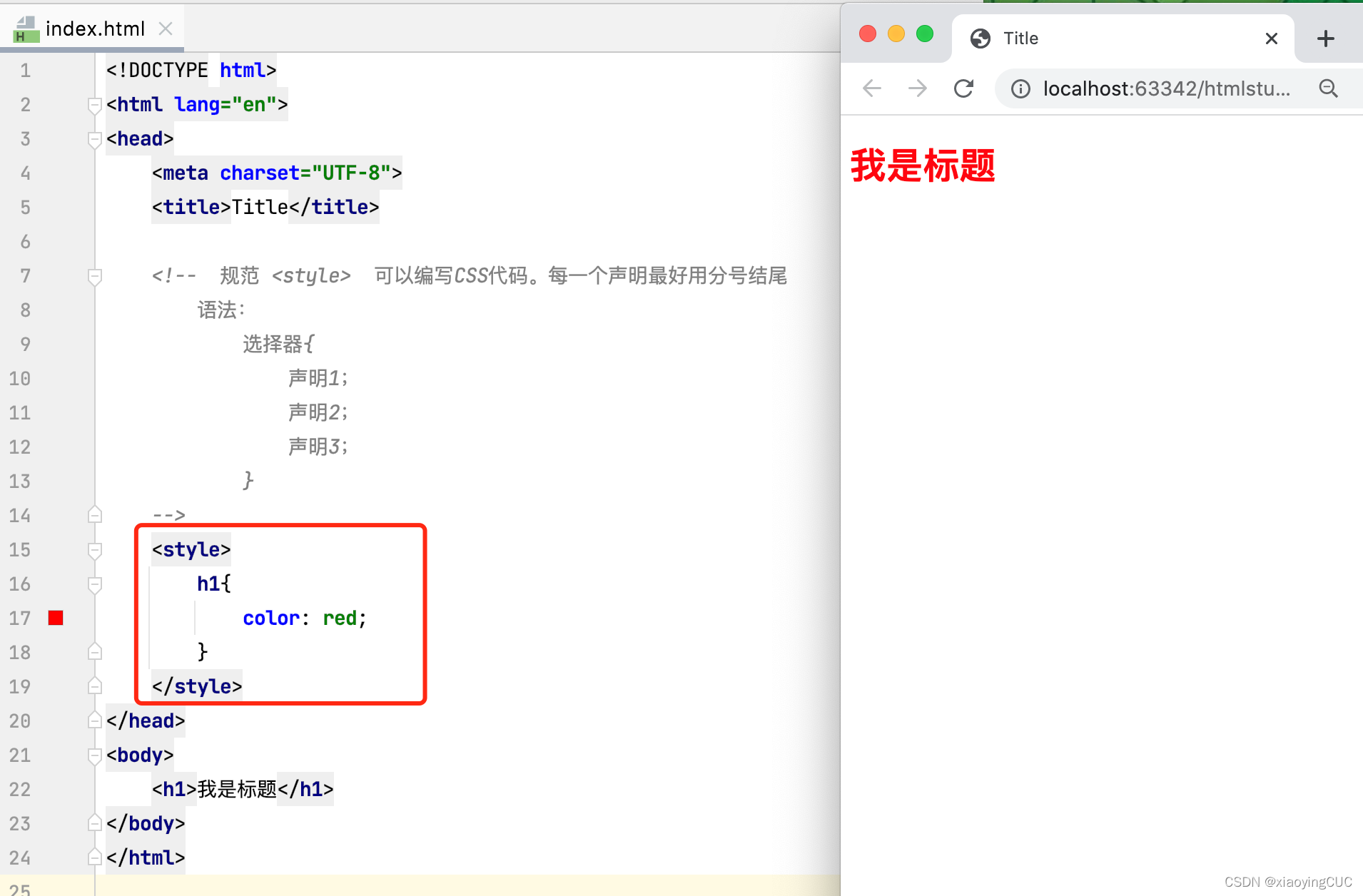
Task: Click line number 17 in gutter
Action: [x=19, y=618]
